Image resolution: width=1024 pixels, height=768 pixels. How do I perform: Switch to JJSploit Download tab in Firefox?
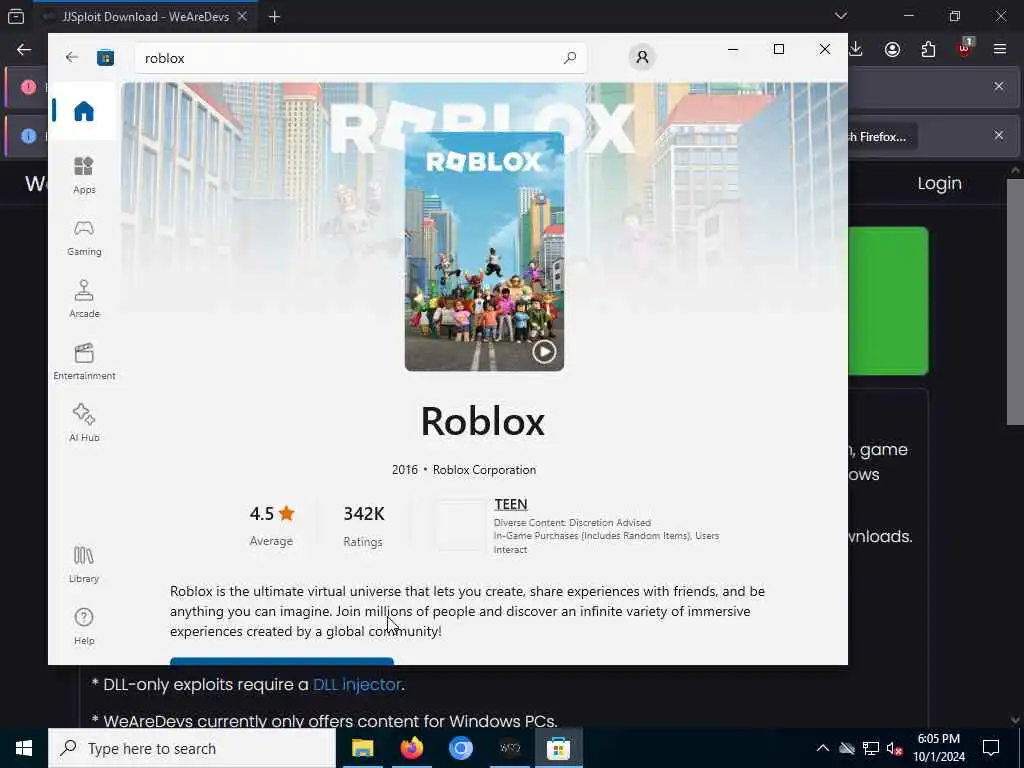[x=144, y=17]
